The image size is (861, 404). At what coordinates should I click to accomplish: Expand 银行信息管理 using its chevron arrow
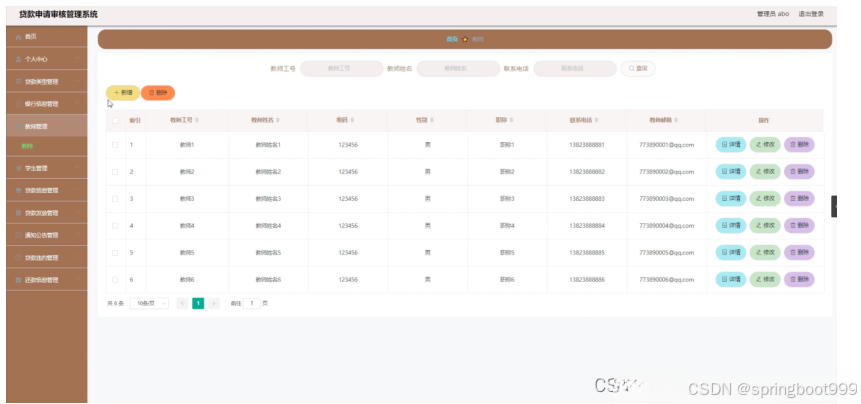click(x=77, y=104)
